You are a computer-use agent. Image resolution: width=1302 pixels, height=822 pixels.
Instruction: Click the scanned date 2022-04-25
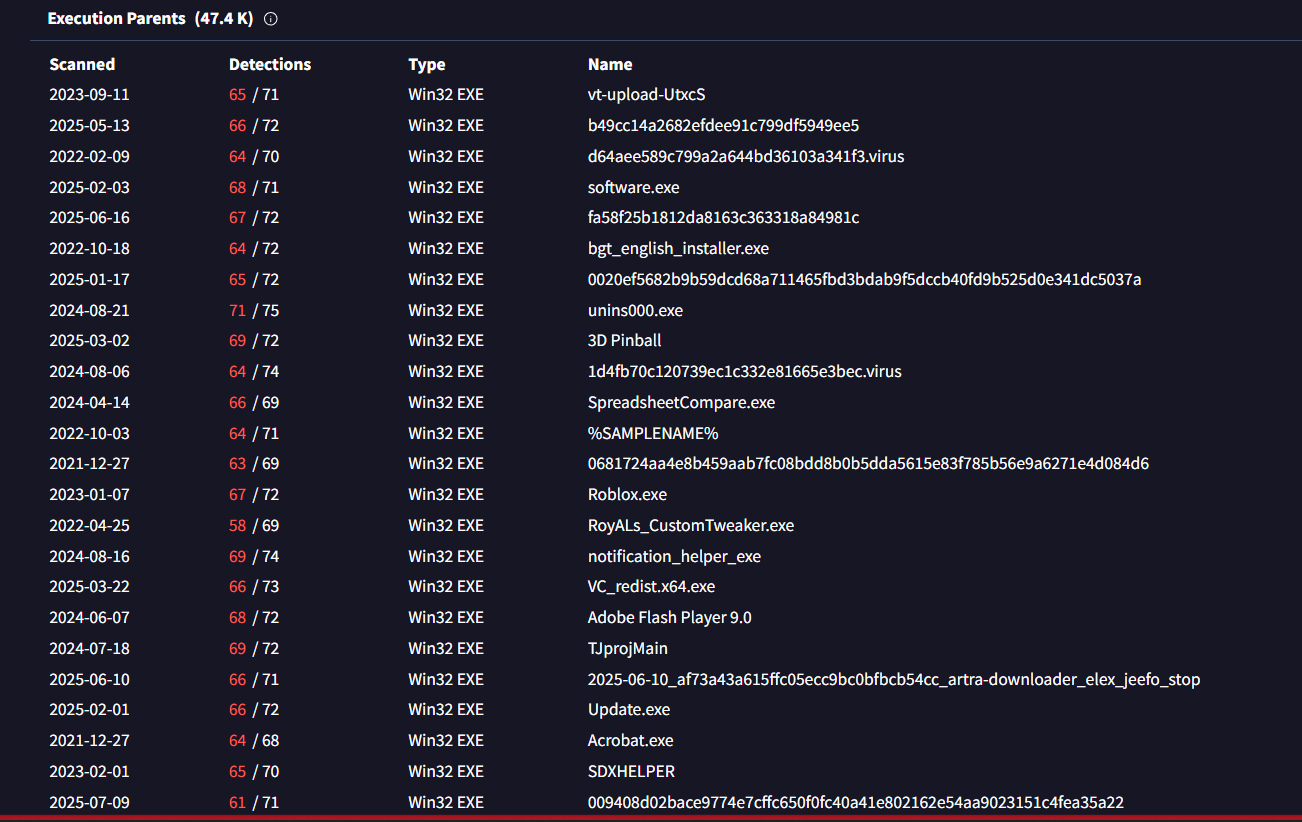[x=89, y=526]
